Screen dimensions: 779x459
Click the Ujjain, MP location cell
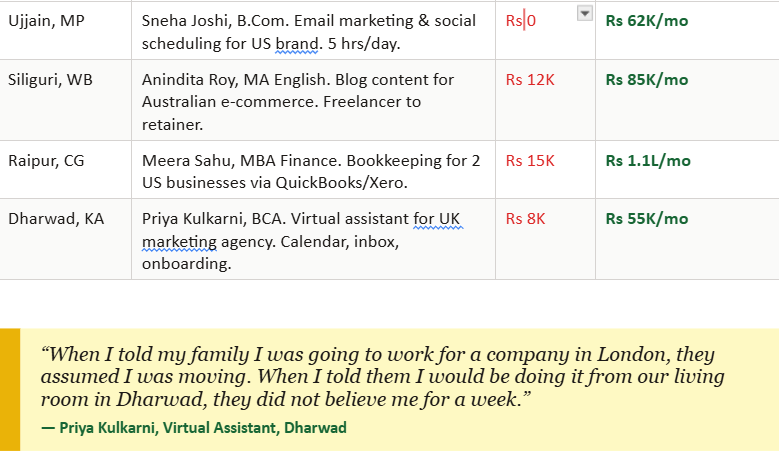pyautogui.click(x=46, y=21)
